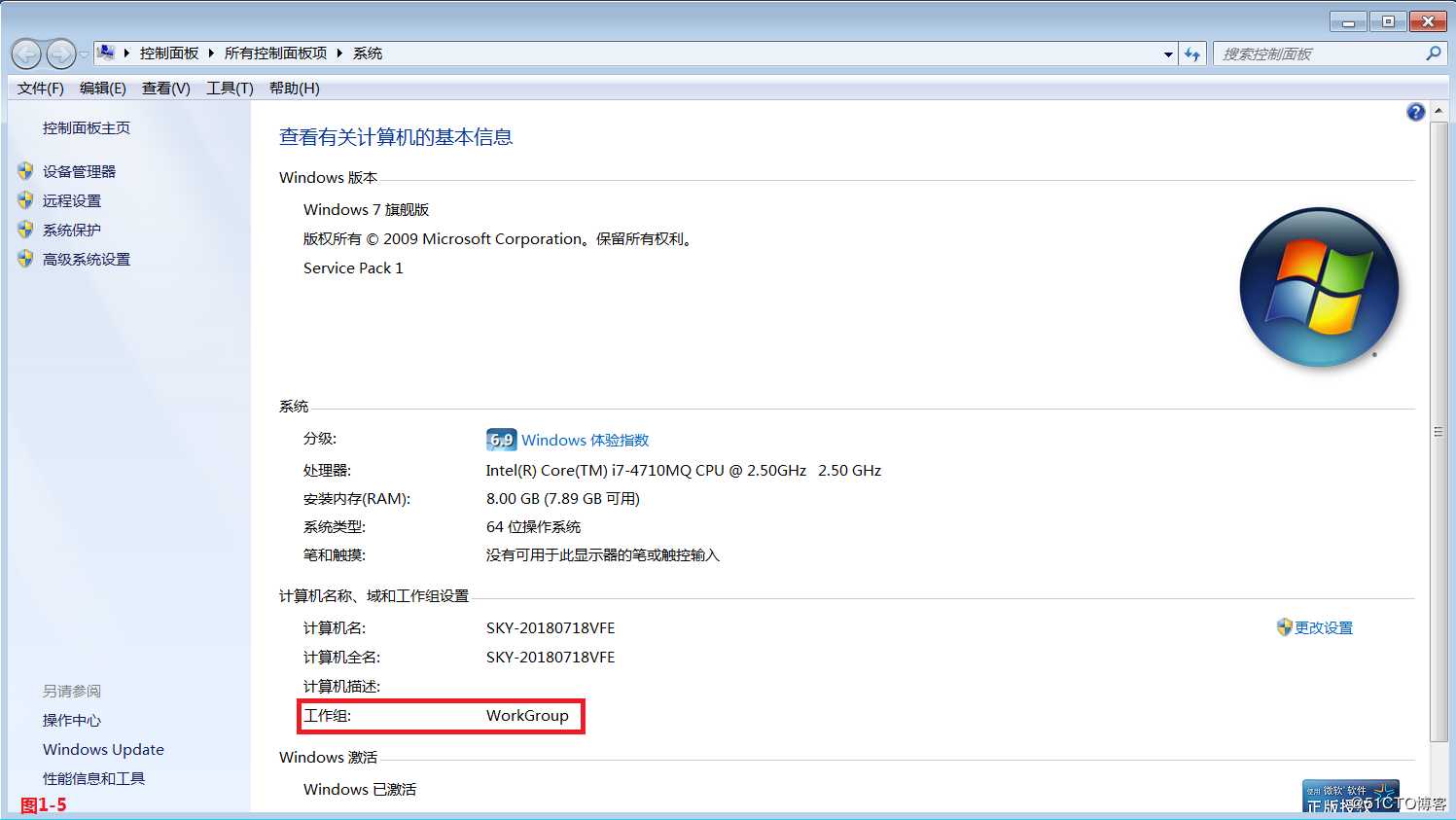Click the scrollbar up arrow
The image size is (1456, 820).
point(1438,111)
